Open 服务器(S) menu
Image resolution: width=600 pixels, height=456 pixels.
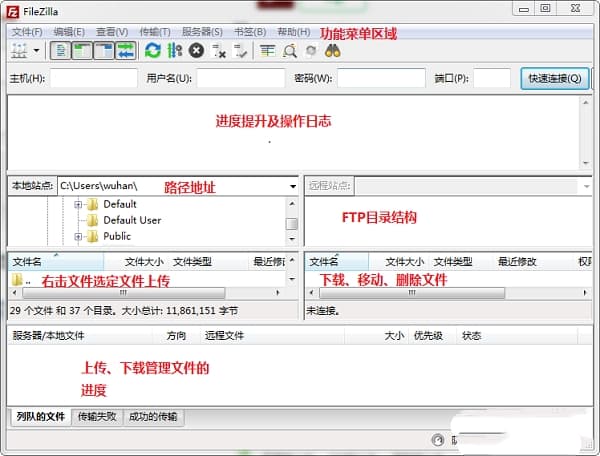(x=202, y=32)
